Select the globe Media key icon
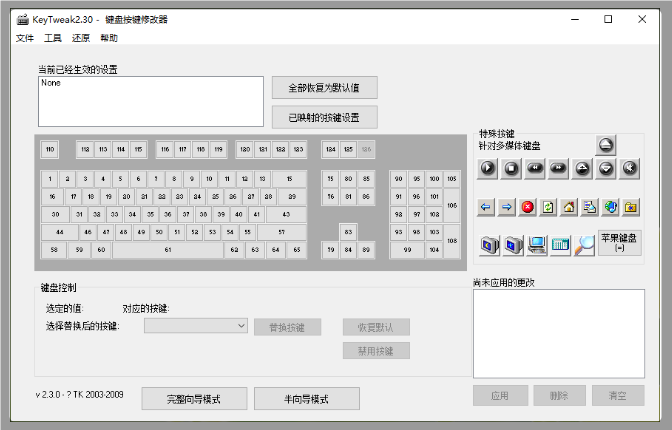672x430 pixels. click(x=611, y=207)
